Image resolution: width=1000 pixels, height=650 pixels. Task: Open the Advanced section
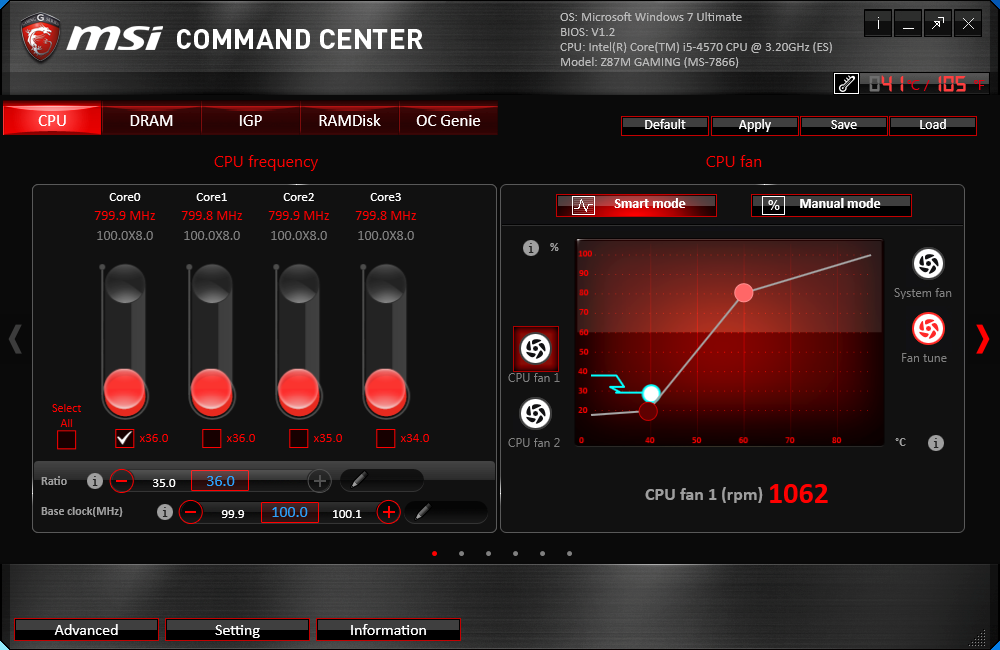pos(86,630)
